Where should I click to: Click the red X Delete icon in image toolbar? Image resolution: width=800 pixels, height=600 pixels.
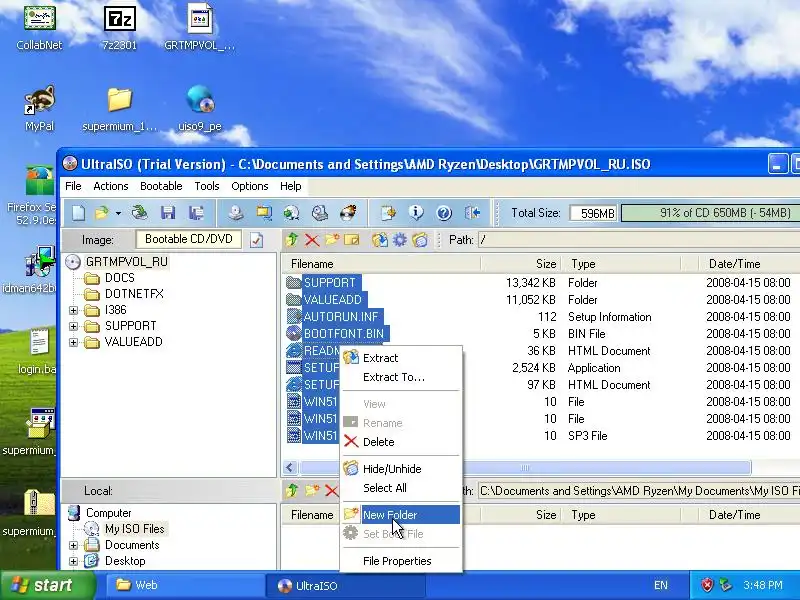[312, 240]
